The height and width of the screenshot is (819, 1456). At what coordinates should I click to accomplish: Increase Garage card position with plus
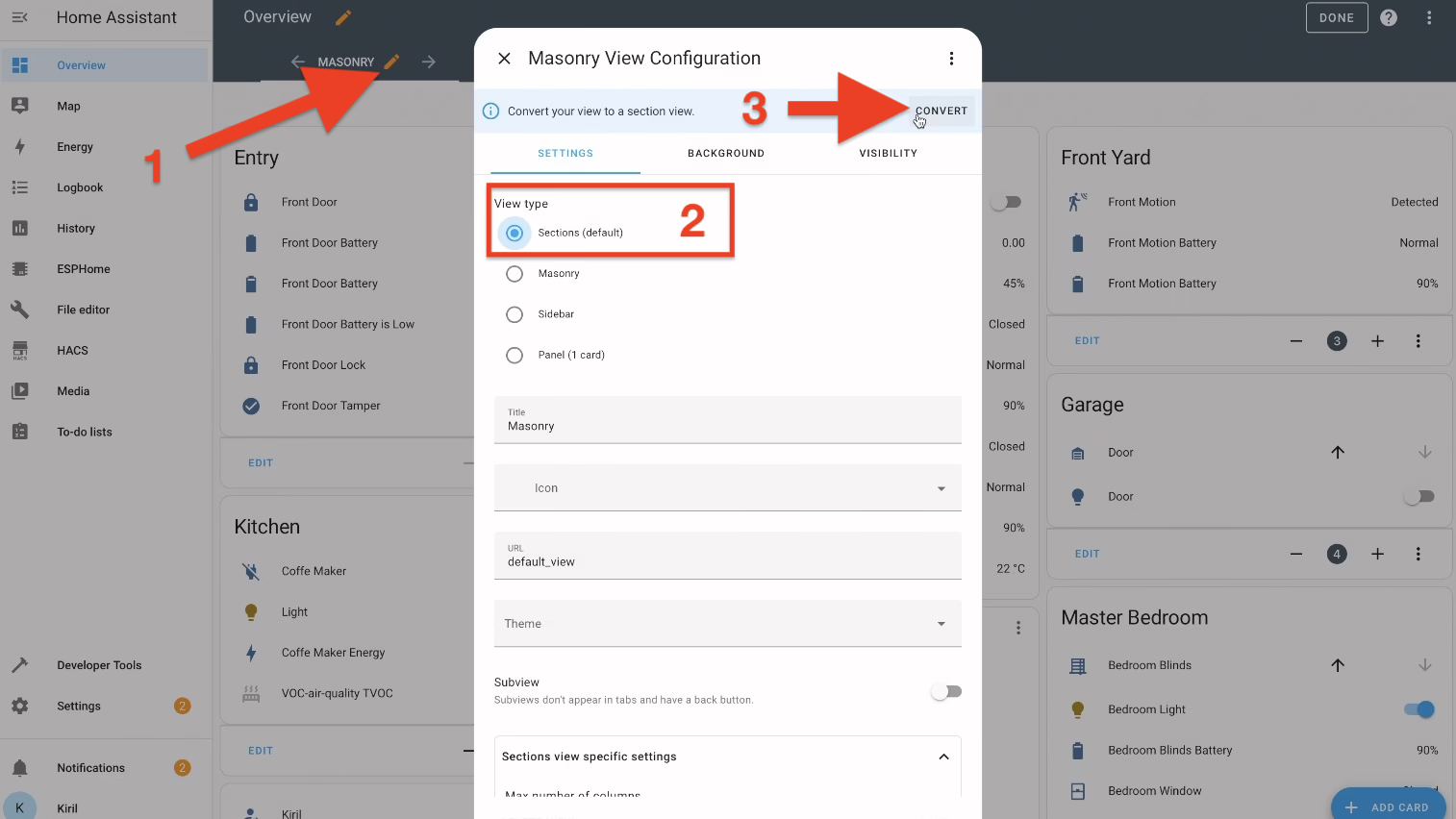pos(1377,554)
